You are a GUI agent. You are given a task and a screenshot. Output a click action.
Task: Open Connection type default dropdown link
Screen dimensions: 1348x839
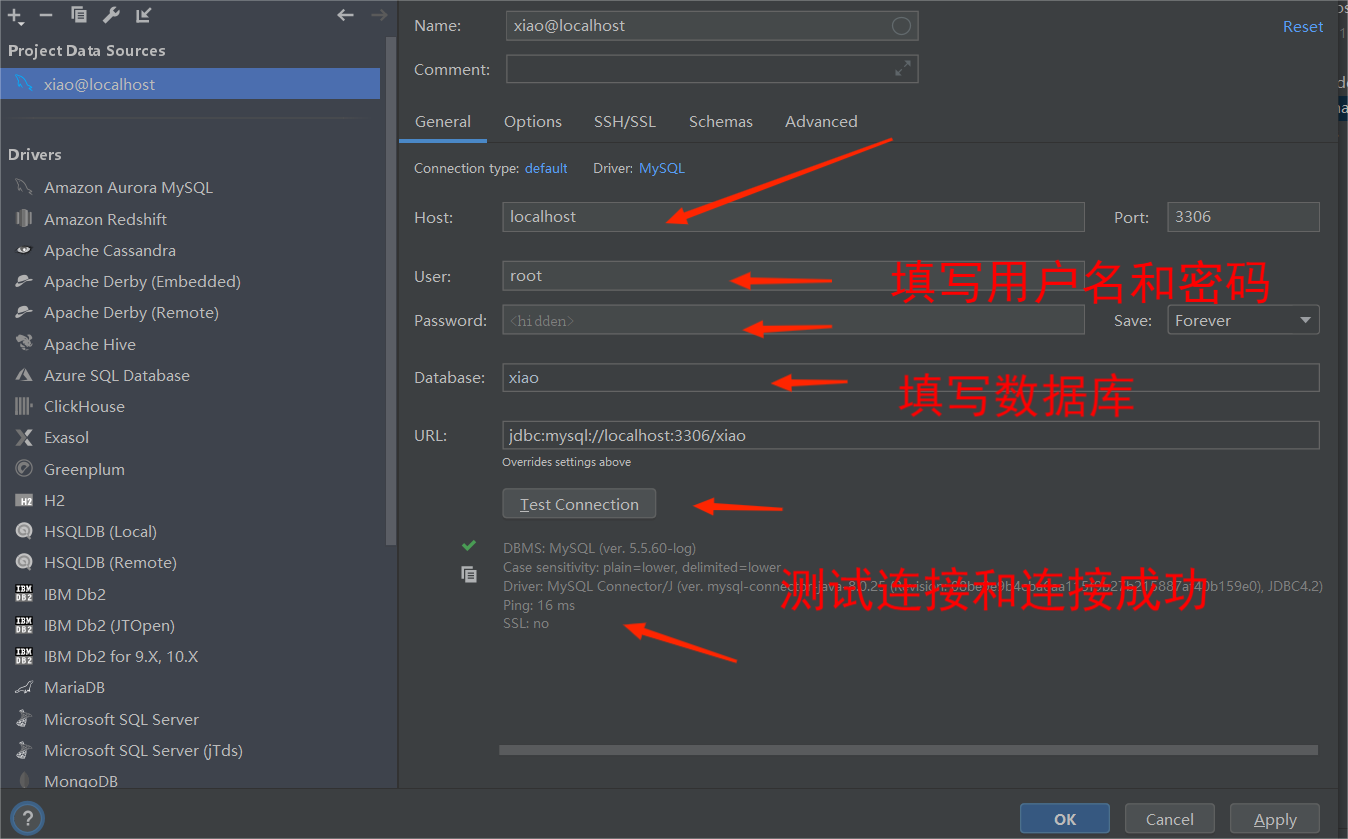546,168
